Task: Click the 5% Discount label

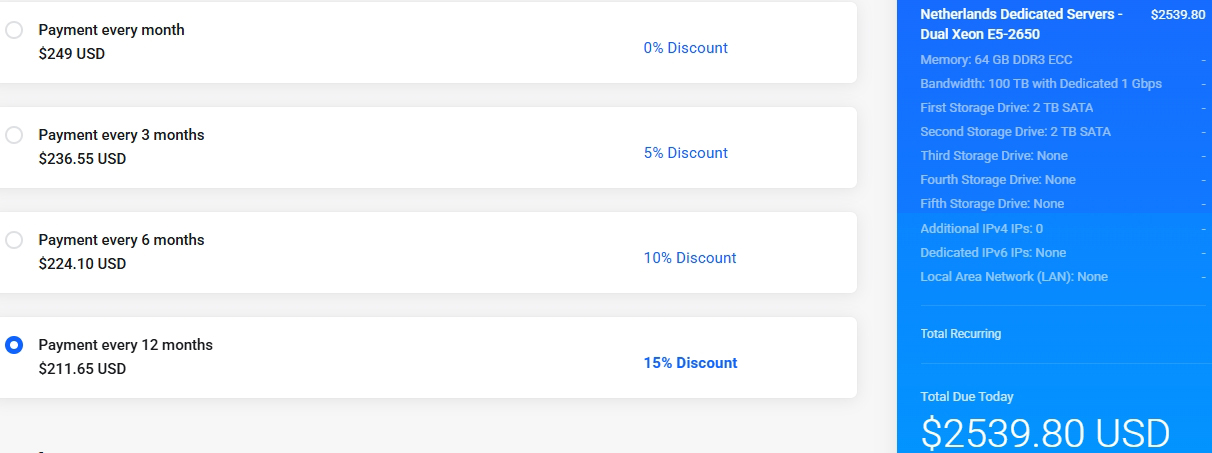Action: click(685, 153)
